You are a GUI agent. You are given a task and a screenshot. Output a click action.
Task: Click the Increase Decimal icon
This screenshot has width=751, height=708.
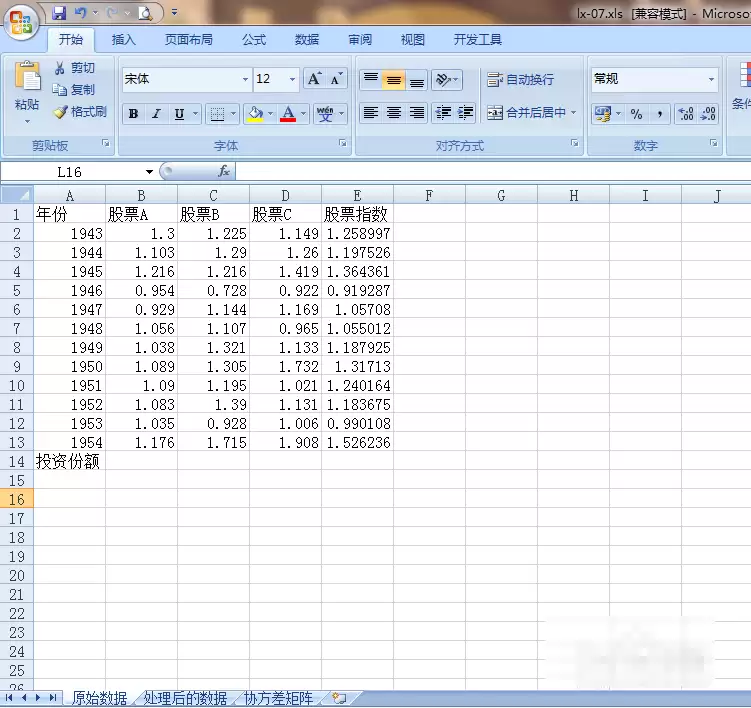click(x=685, y=114)
